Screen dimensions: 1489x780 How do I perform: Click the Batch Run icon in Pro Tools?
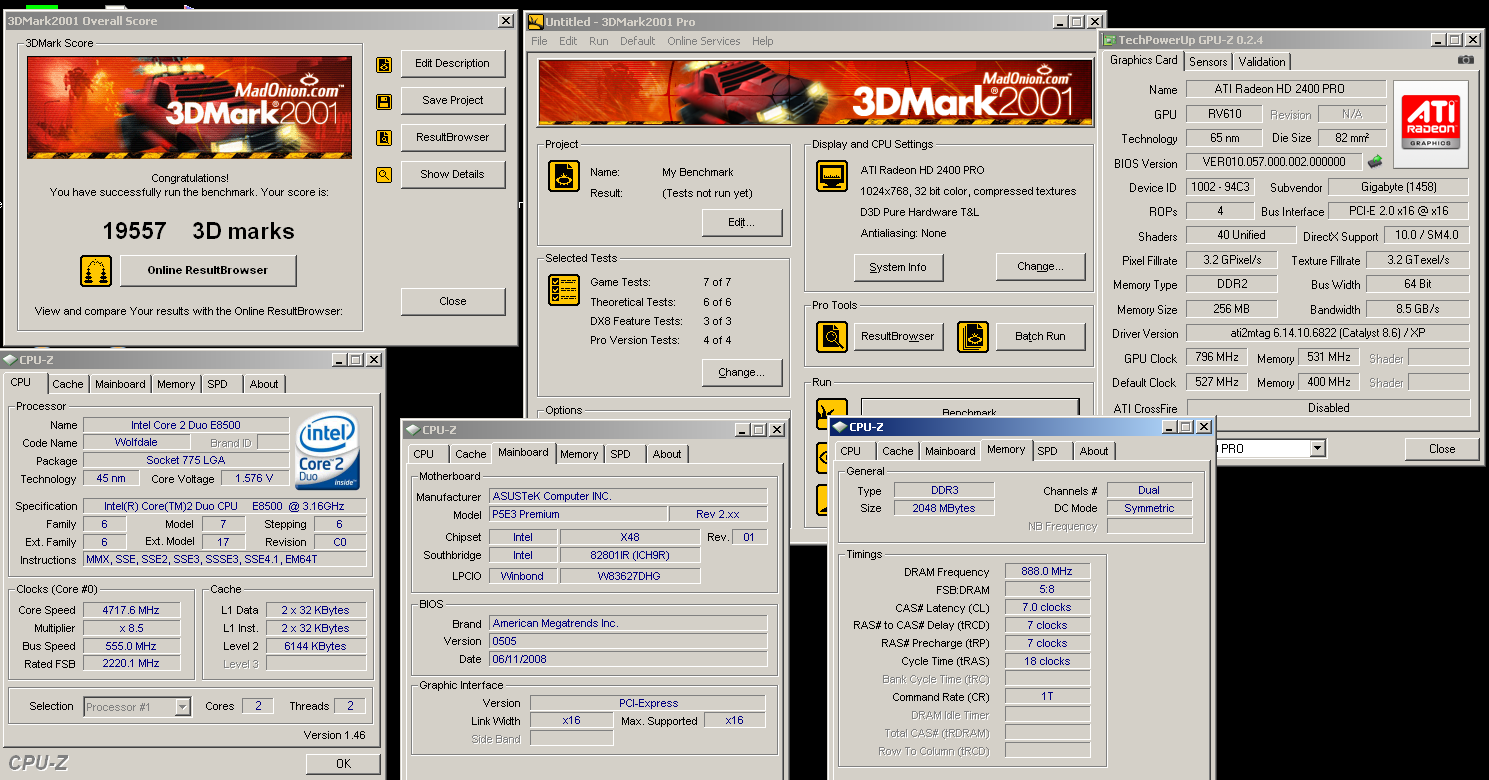[973, 337]
